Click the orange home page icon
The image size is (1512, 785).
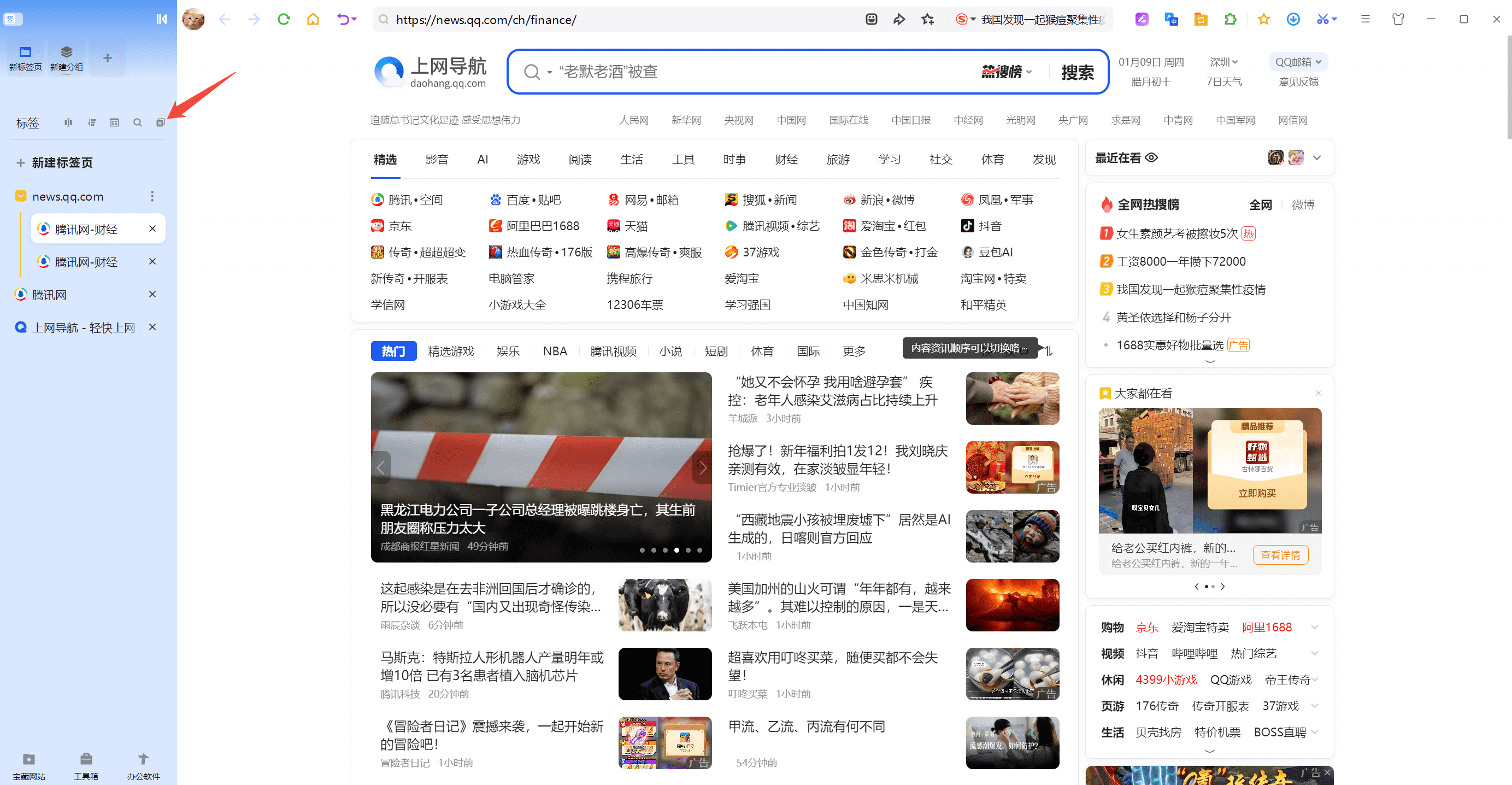tap(313, 19)
